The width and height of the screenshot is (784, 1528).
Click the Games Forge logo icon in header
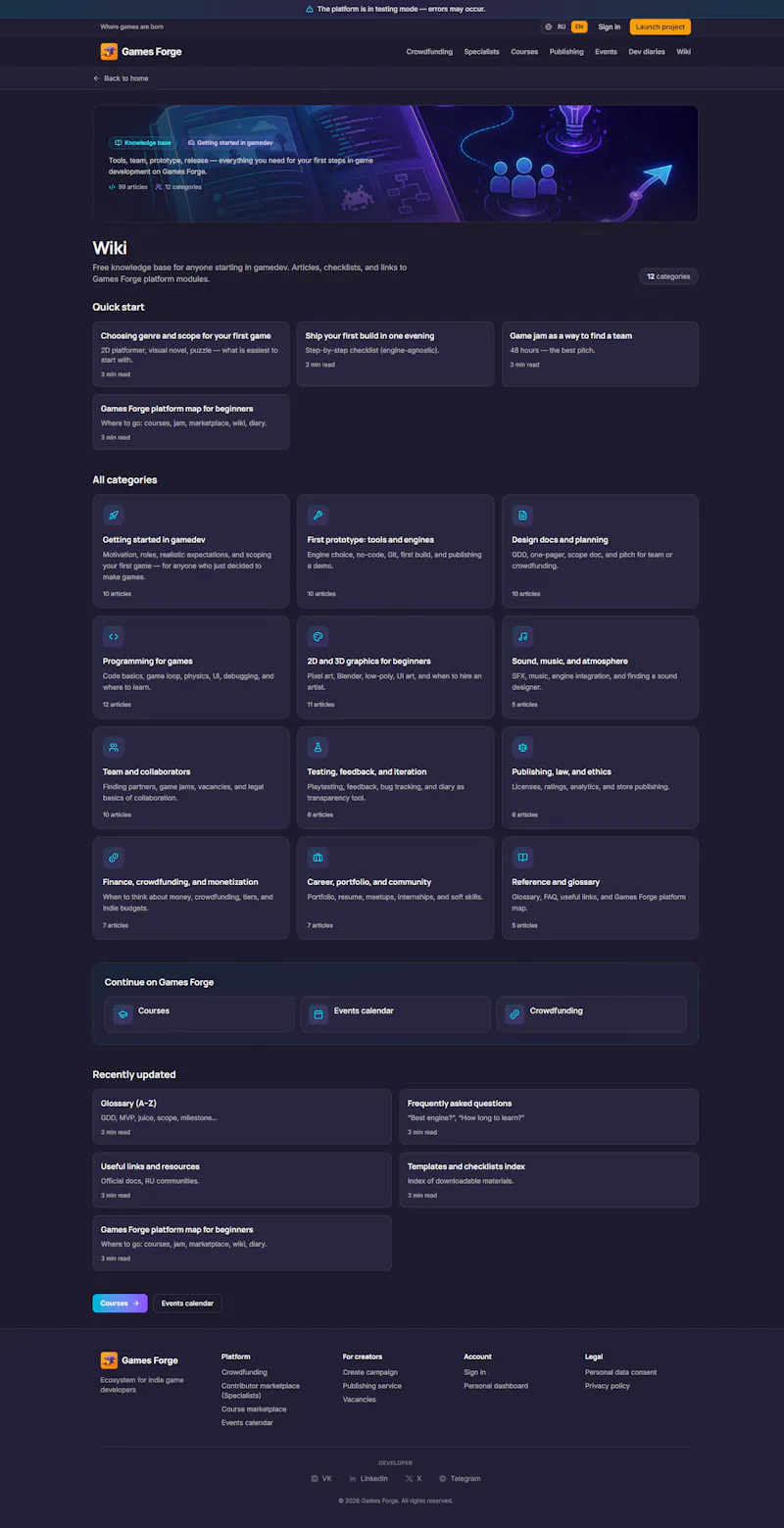tap(109, 52)
